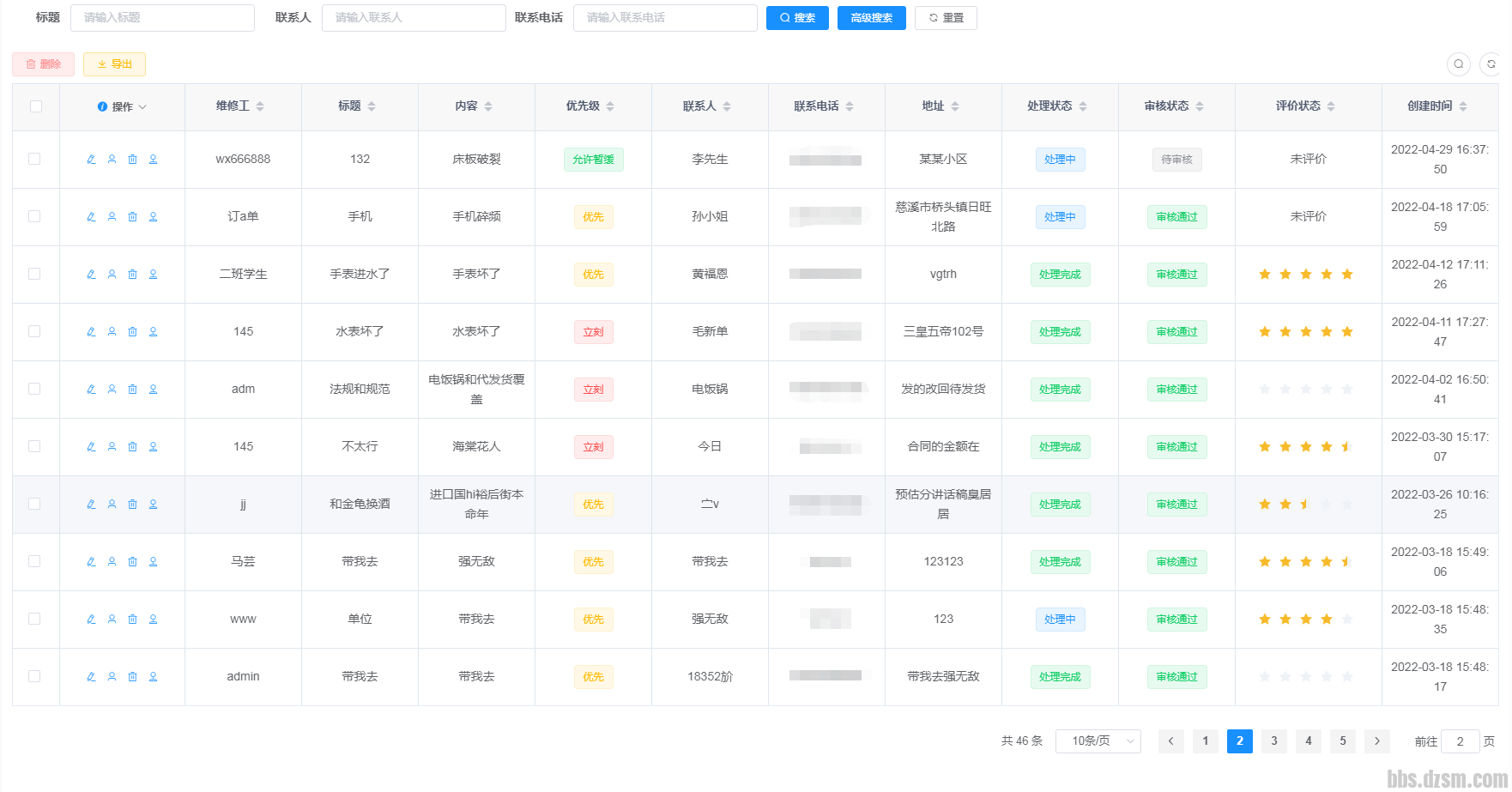Image resolution: width=1512 pixels, height=792 pixels.
Task: Go to next page using right chevron
Action: pos(1376,741)
